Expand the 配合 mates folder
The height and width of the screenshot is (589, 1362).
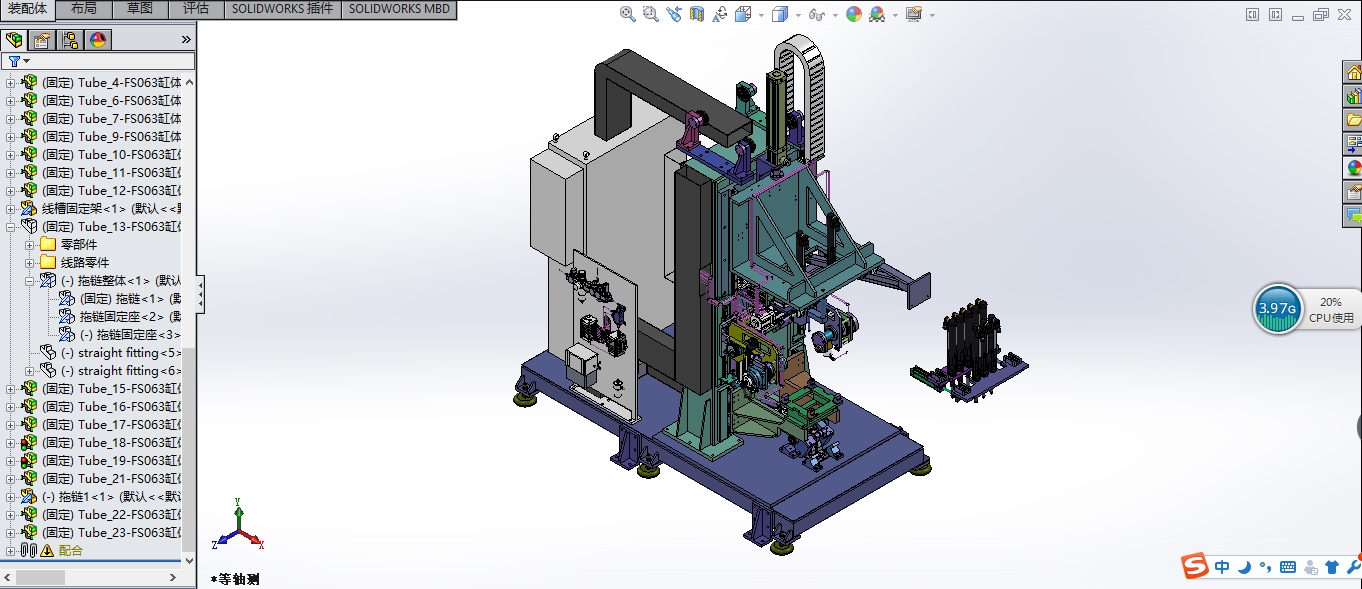coord(11,551)
